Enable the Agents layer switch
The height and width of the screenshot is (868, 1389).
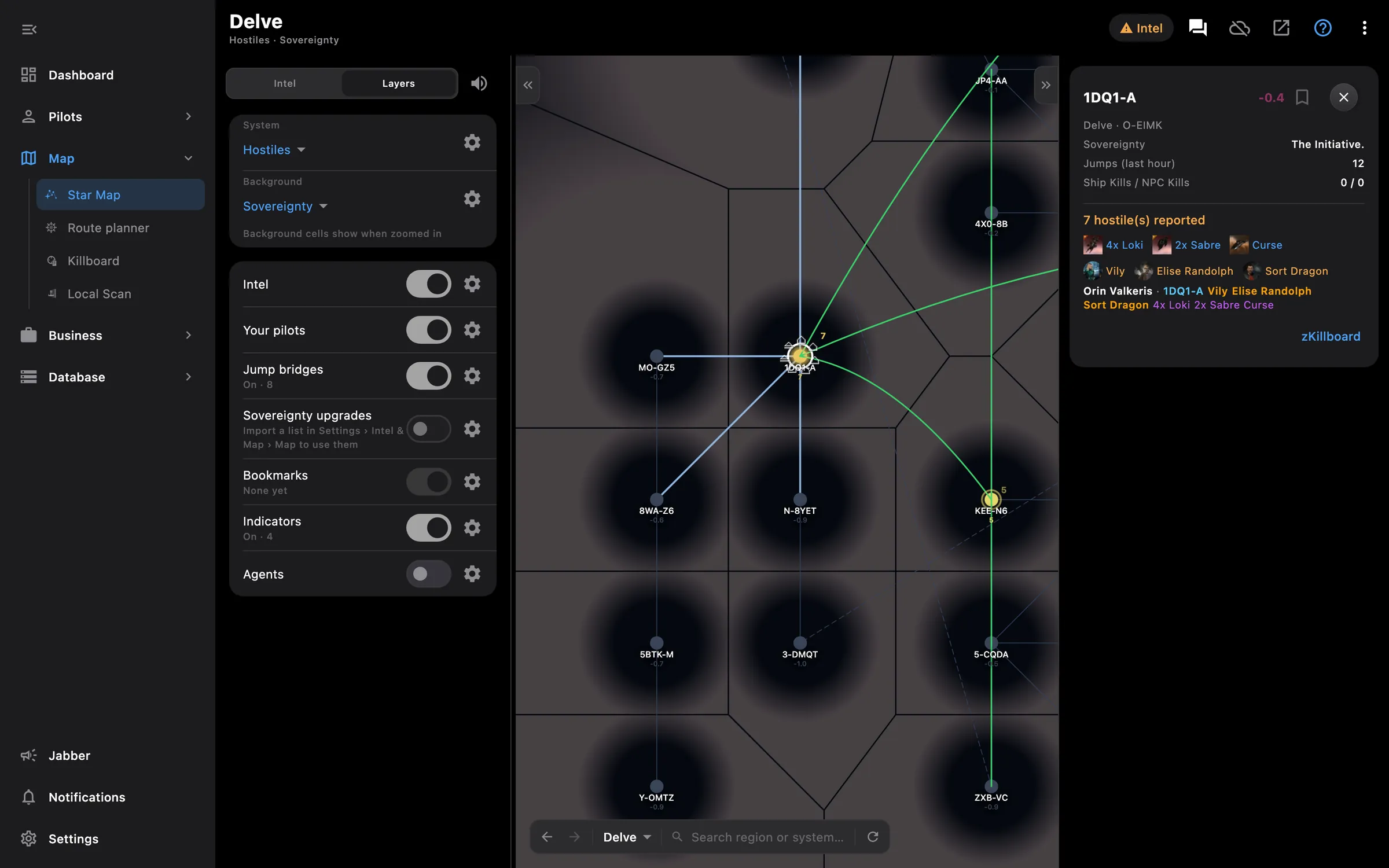(x=428, y=574)
